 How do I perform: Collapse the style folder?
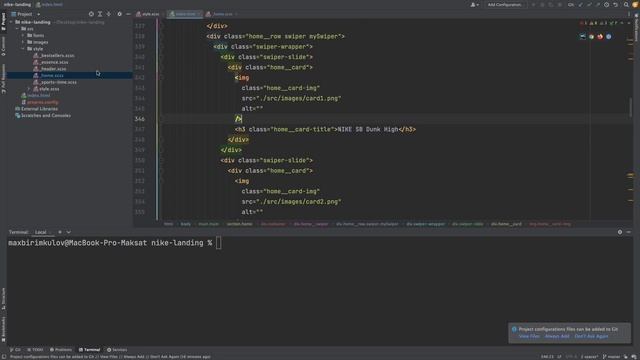coord(23,49)
